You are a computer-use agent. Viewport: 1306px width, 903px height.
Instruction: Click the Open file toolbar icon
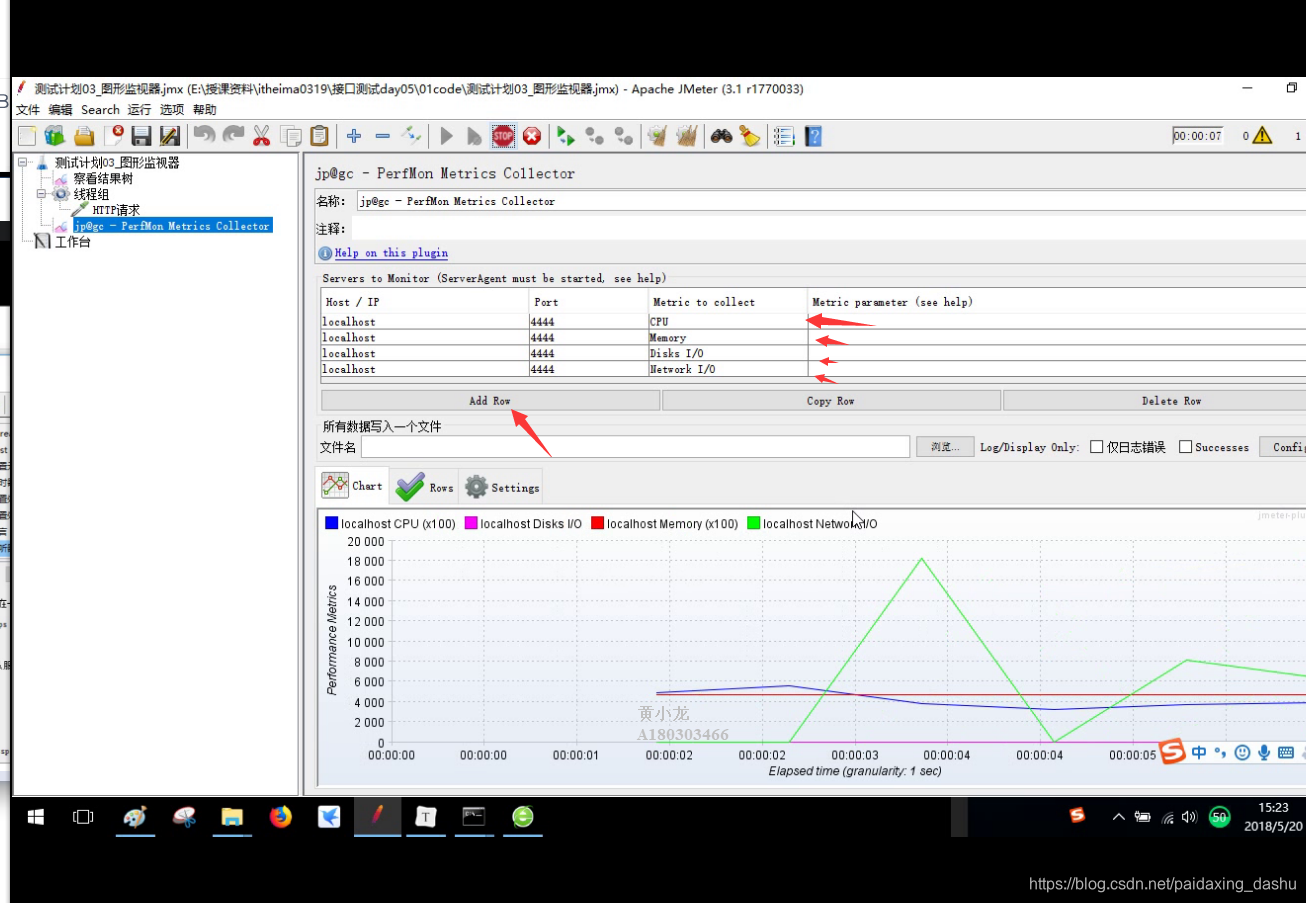tap(84, 136)
